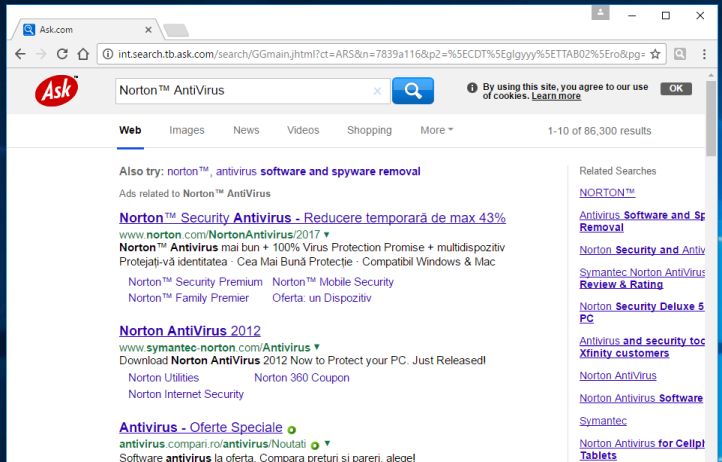Open a new tab
Screen dimensions: 722x462
click(x=176, y=30)
